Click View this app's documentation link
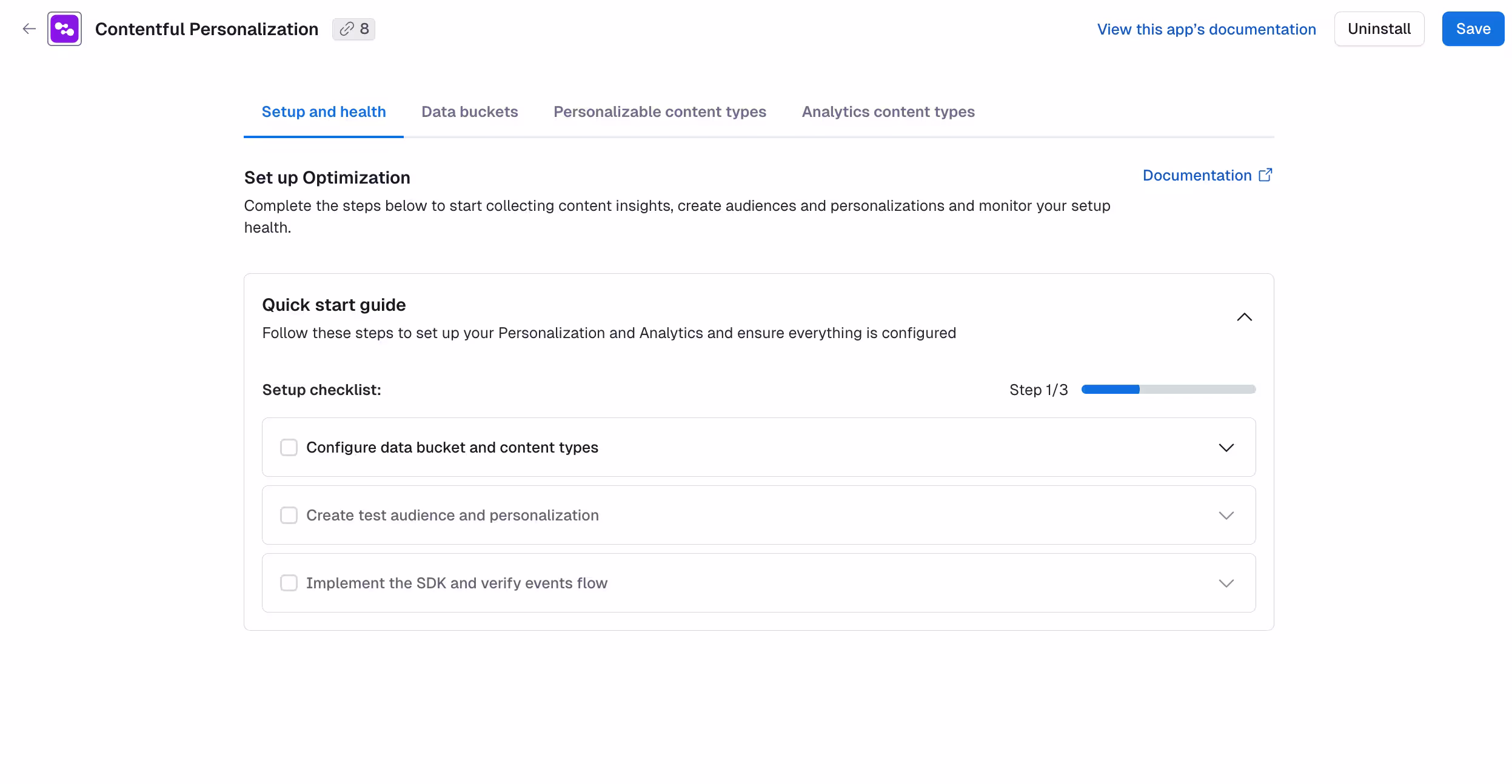This screenshot has height=784, width=1512. (1206, 29)
